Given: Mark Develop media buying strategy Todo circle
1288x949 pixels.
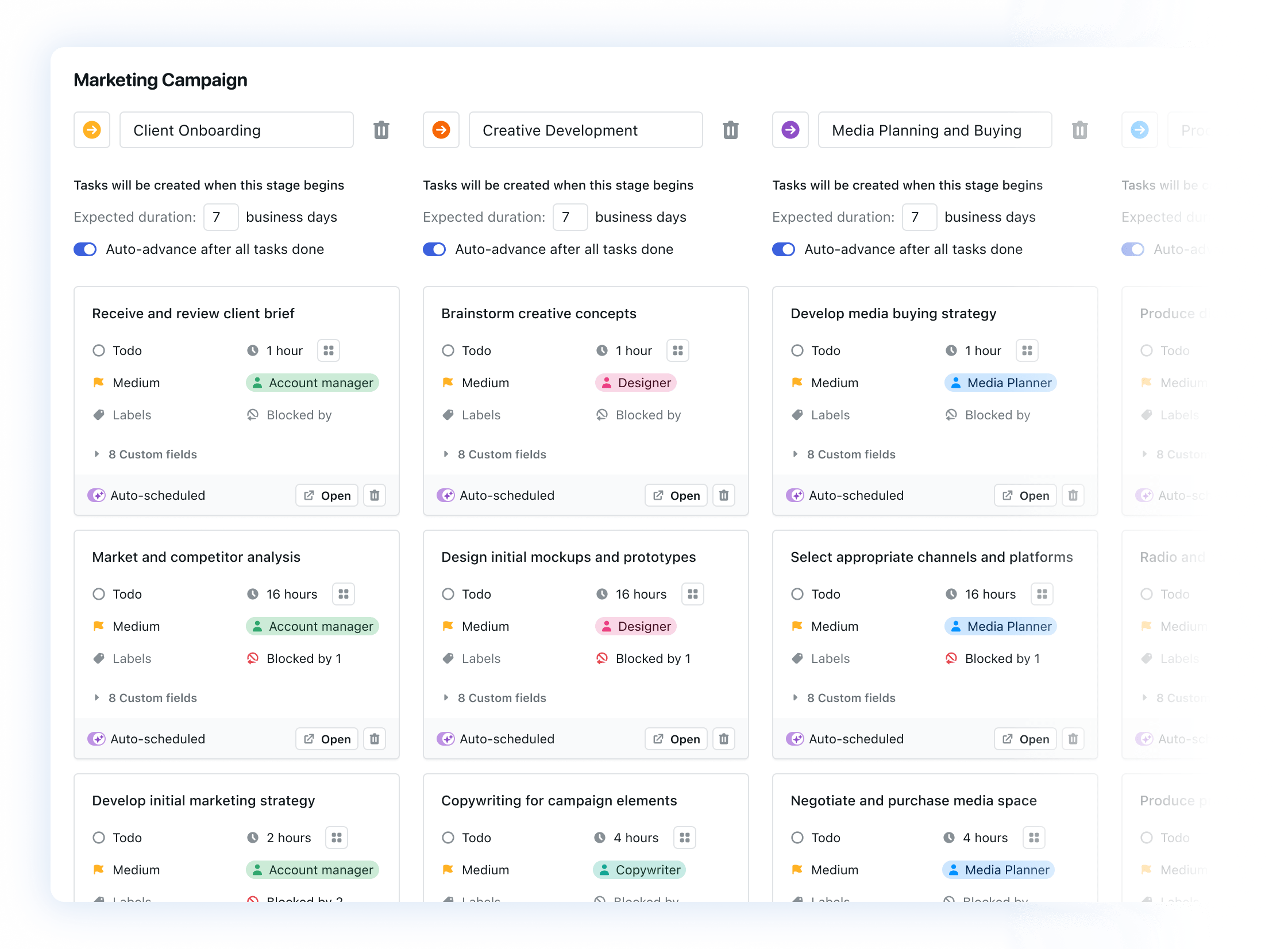Looking at the screenshot, I should click(x=797, y=350).
